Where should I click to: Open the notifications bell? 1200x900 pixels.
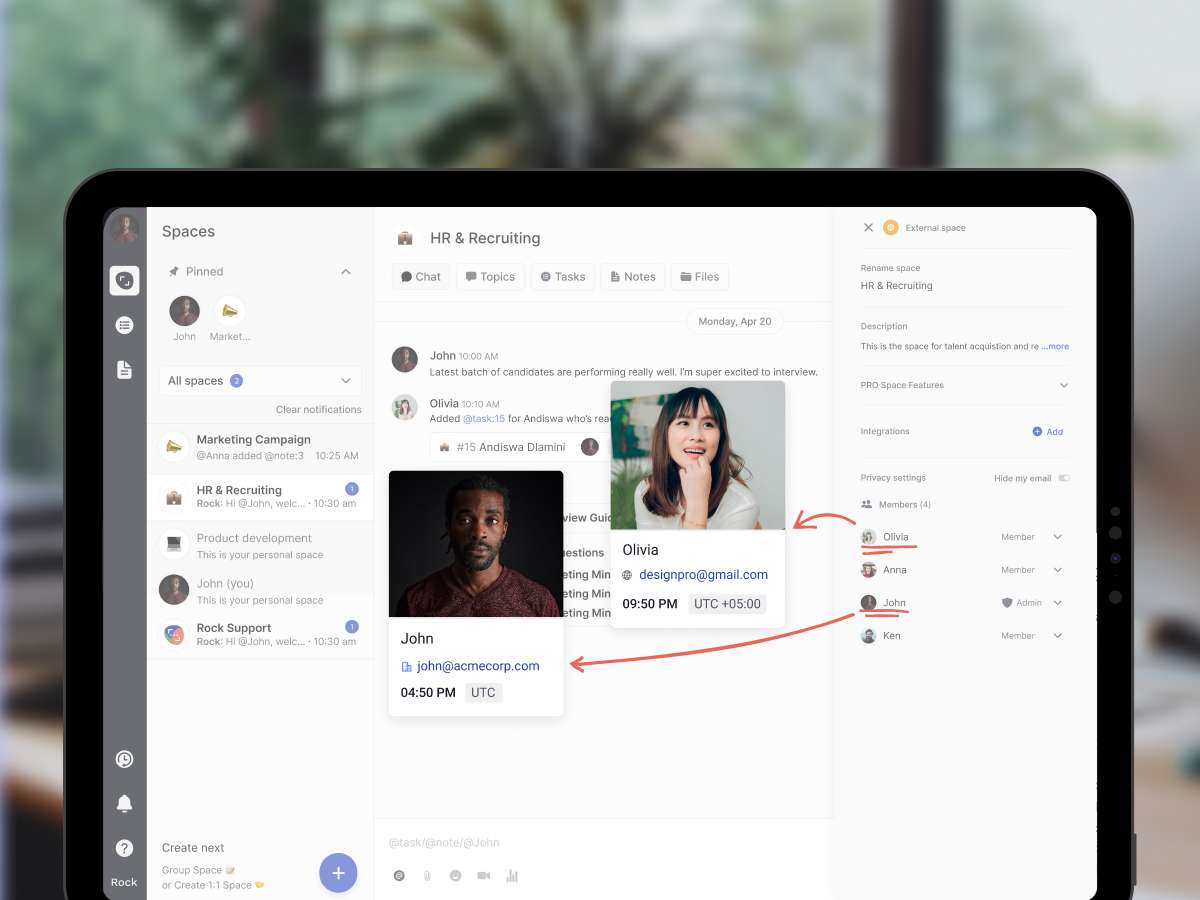coord(124,803)
